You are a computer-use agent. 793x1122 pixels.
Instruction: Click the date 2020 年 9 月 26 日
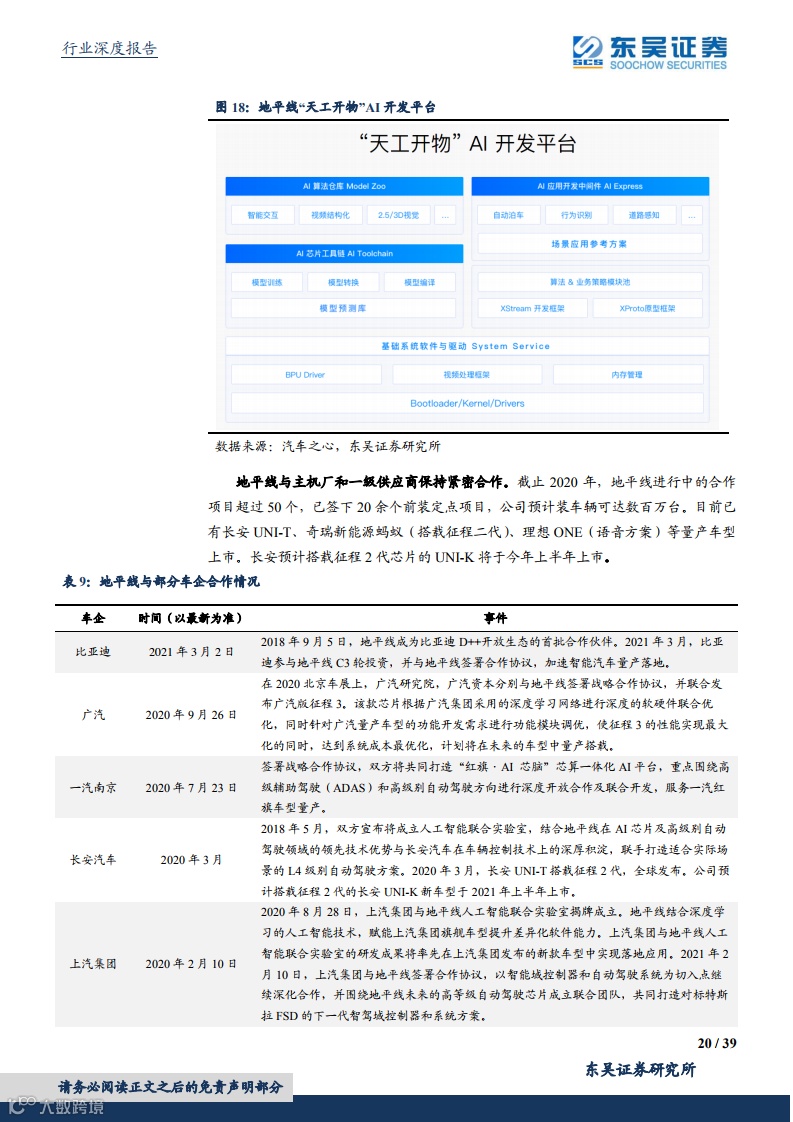click(191, 715)
